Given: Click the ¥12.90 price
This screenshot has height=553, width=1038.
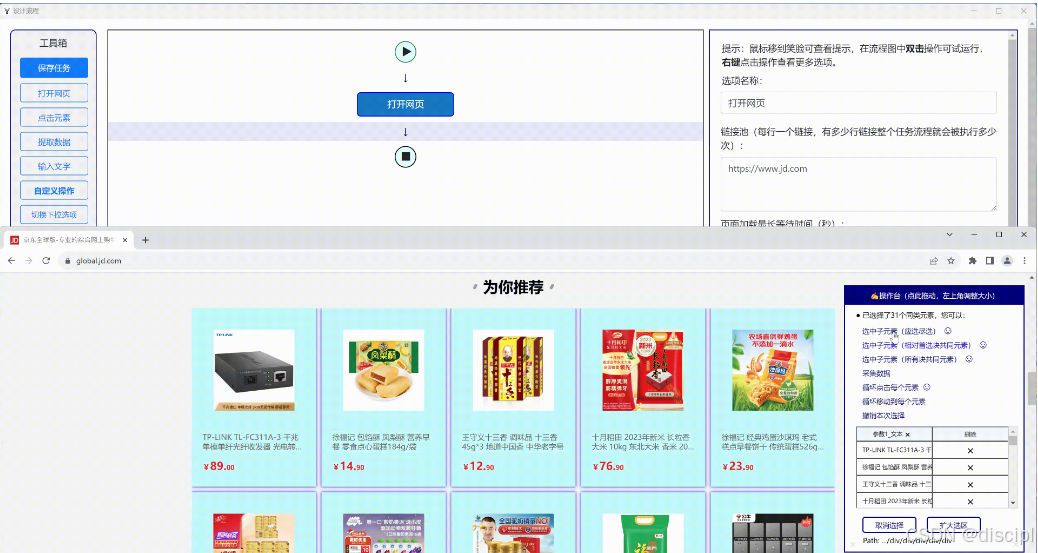Looking at the screenshot, I should tap(479, 466).
